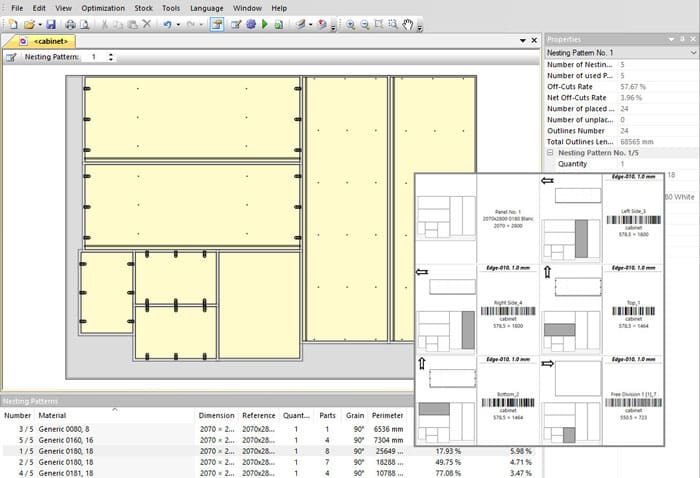Click the Undo arrow icon
Image resolution: width=700 pixels, height=478 pixels.
(x=168, y=23)
